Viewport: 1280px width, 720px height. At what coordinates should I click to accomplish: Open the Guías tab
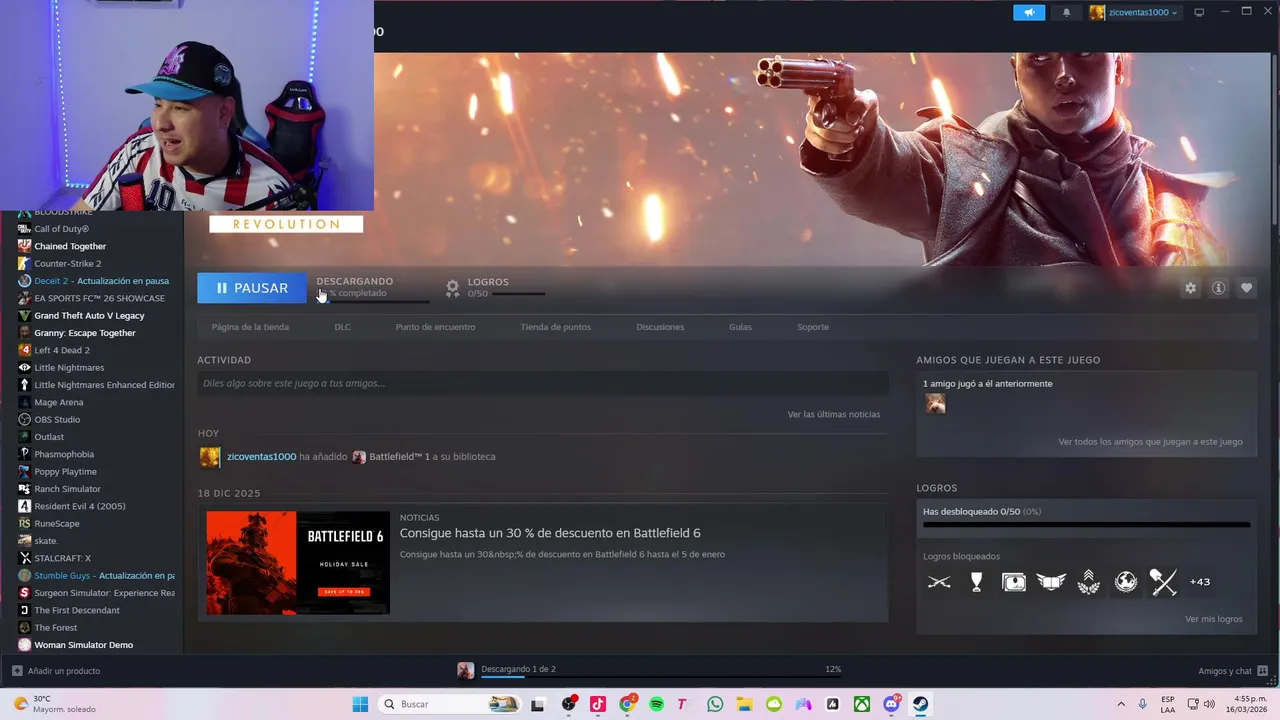coord(740,327)
